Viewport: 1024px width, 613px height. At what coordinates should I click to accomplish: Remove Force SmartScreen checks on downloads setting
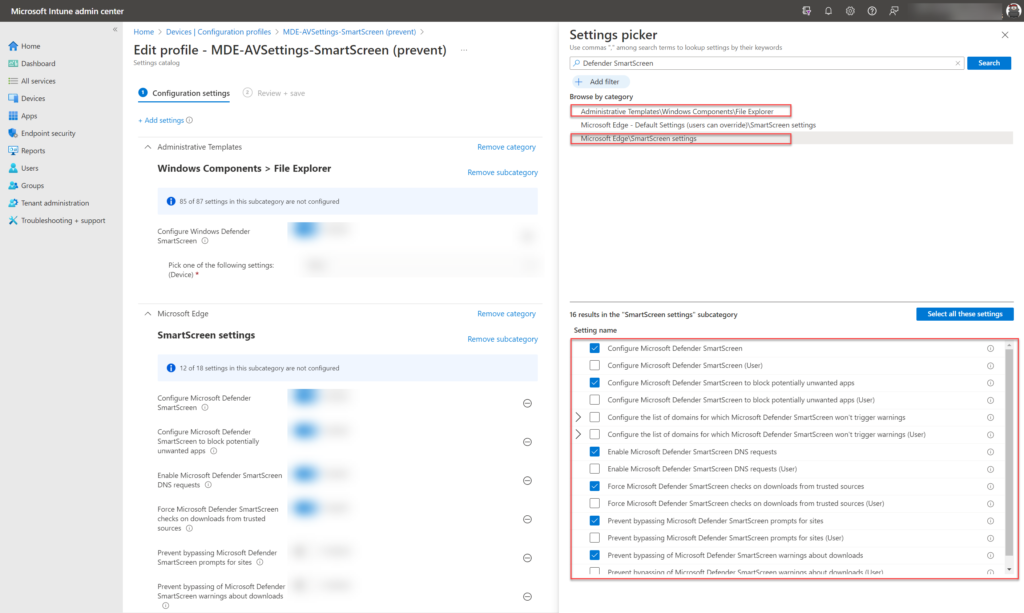coord(527,520)
